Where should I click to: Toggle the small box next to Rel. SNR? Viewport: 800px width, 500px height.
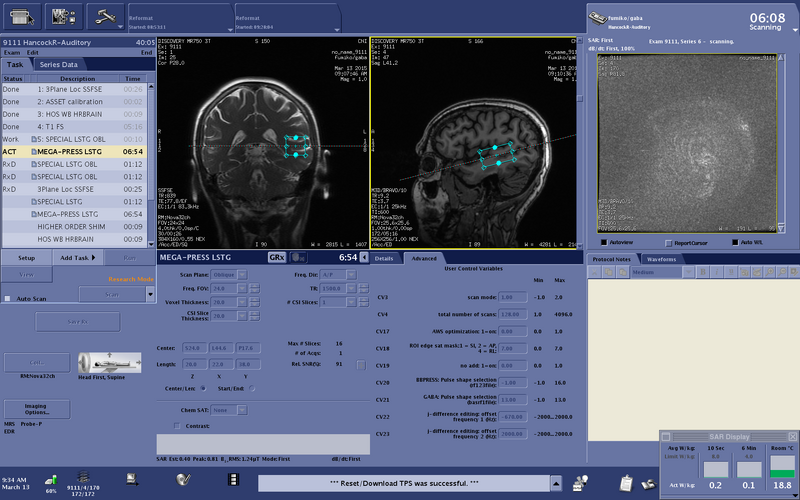[x=361, y=365]
